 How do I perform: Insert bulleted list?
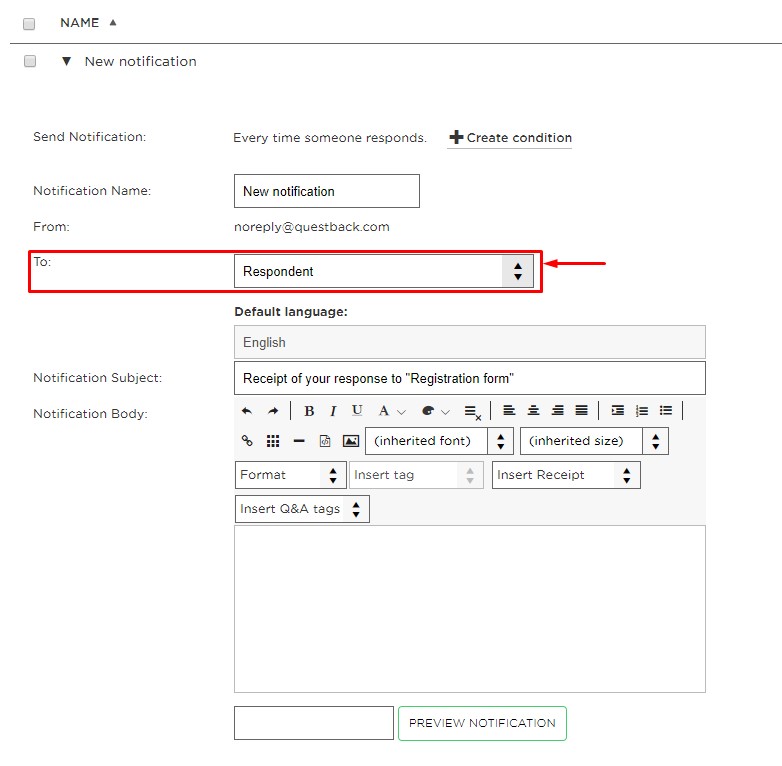pyautogui.click(x=666, y=410)
